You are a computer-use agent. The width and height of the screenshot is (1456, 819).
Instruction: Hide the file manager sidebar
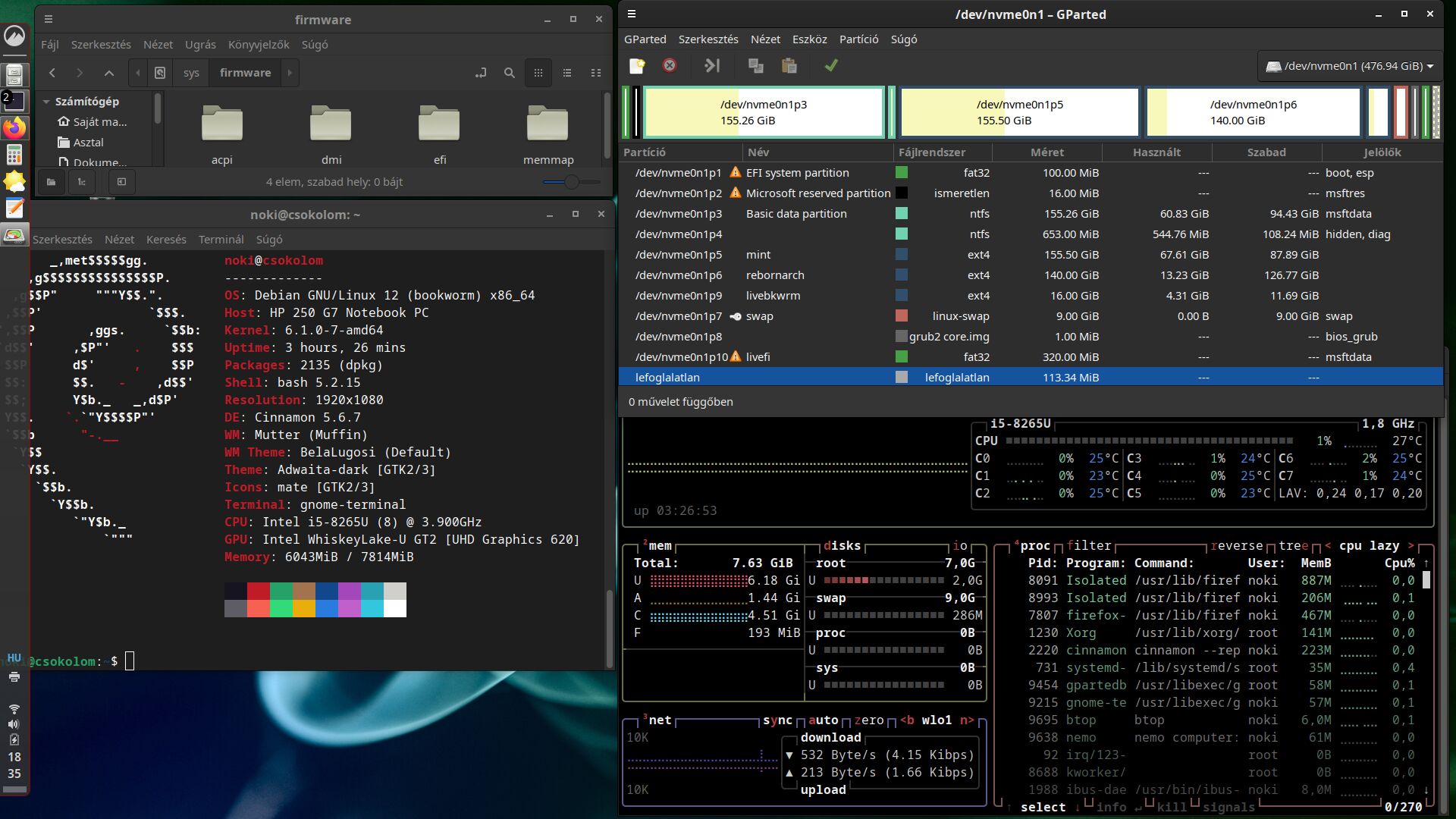[x=121, y=182]
